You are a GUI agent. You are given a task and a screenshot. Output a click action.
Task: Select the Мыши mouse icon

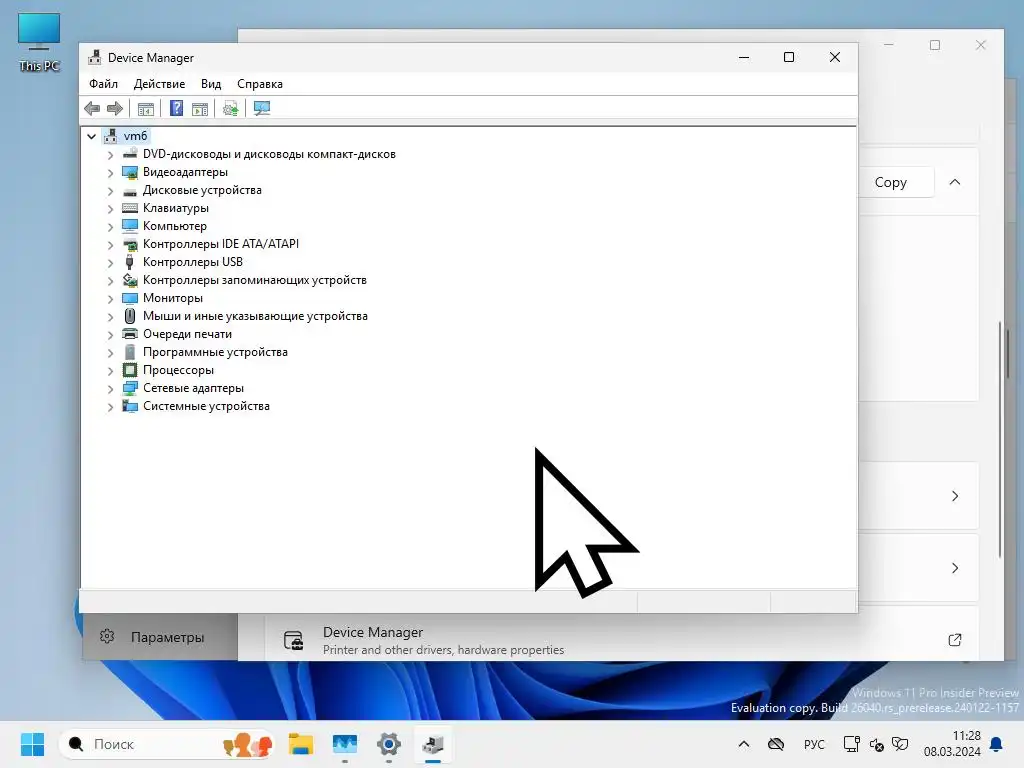pos(130,316)
